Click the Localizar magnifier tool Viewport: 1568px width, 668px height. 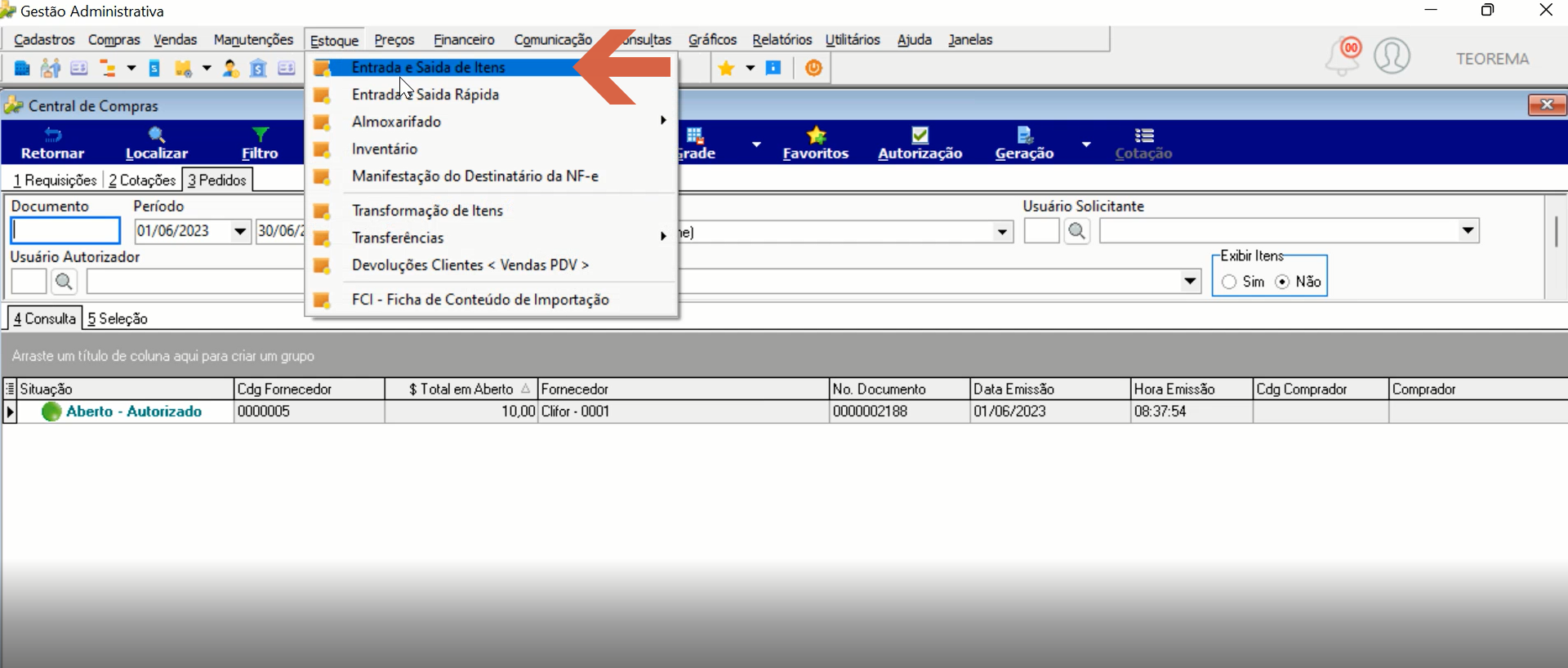[x=157, y=144]
